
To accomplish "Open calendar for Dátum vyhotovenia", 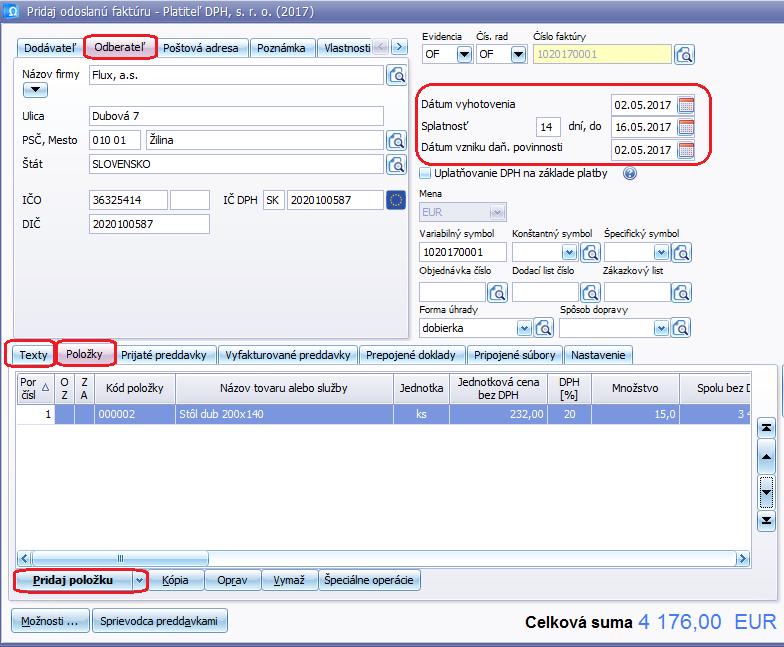I will tap(686, 105).
